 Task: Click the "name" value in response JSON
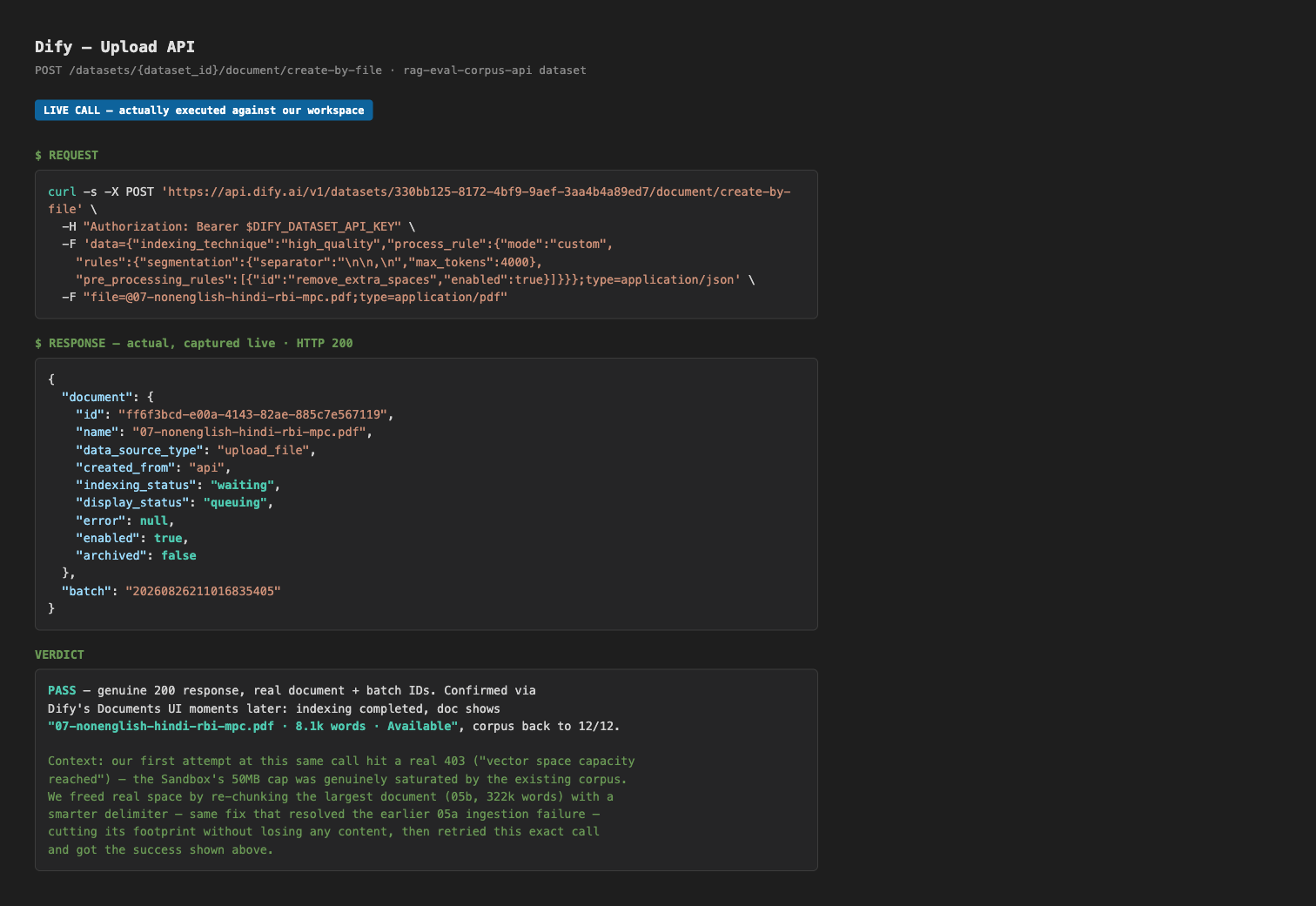point(249,432)
